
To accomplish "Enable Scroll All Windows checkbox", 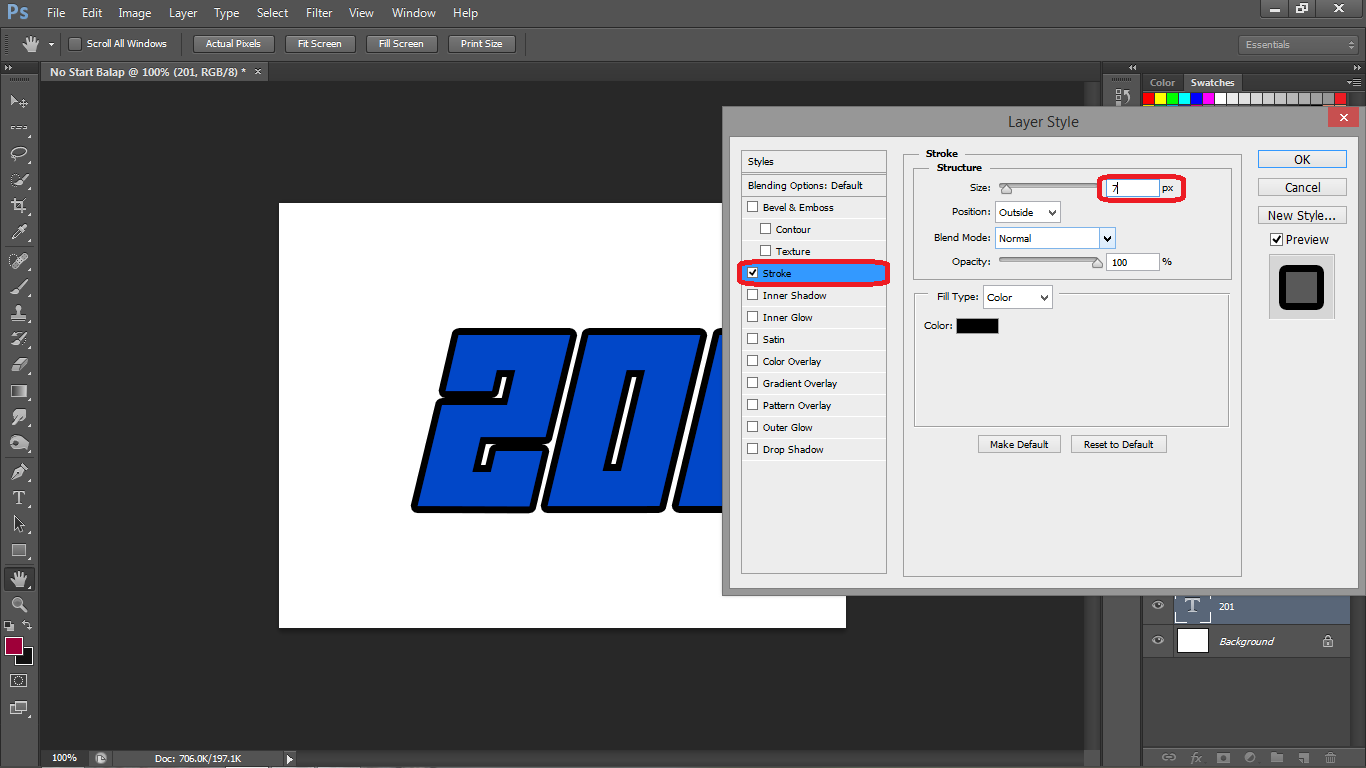I will 75,44.
